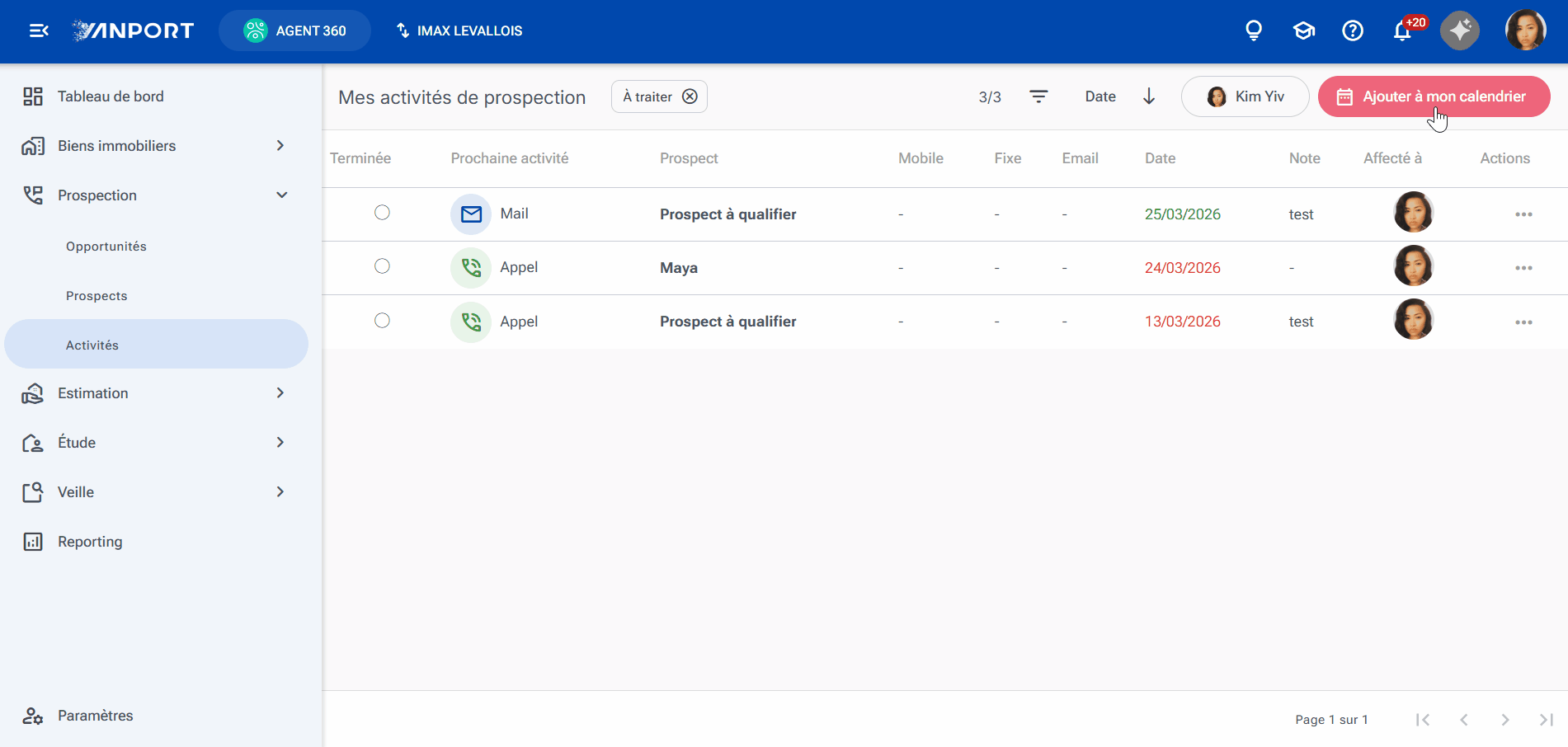
Task: Click assignee avatar in the Maya row
Action: pos(1414,266)
